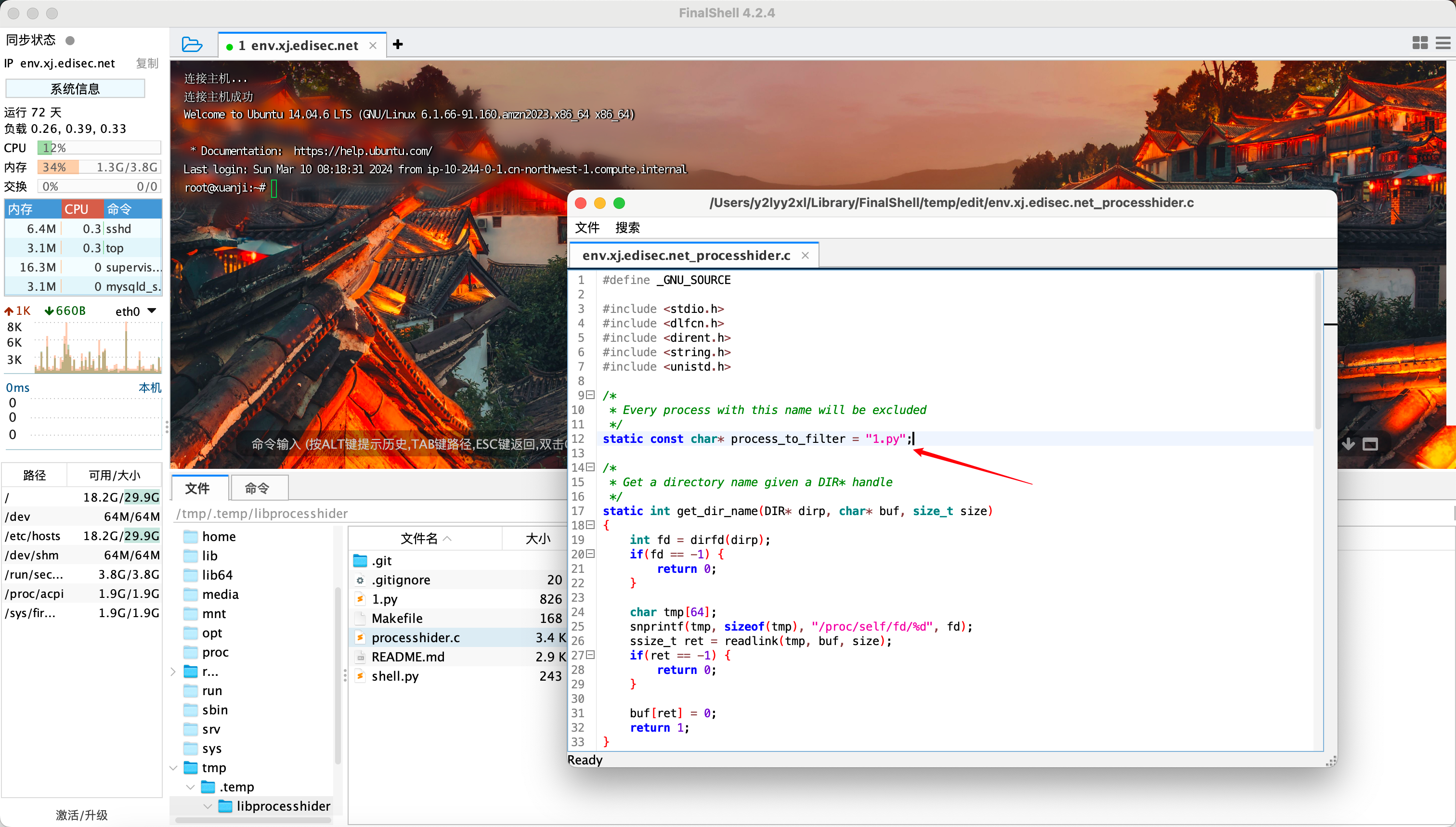Sort processes by 命令 column

133,209
